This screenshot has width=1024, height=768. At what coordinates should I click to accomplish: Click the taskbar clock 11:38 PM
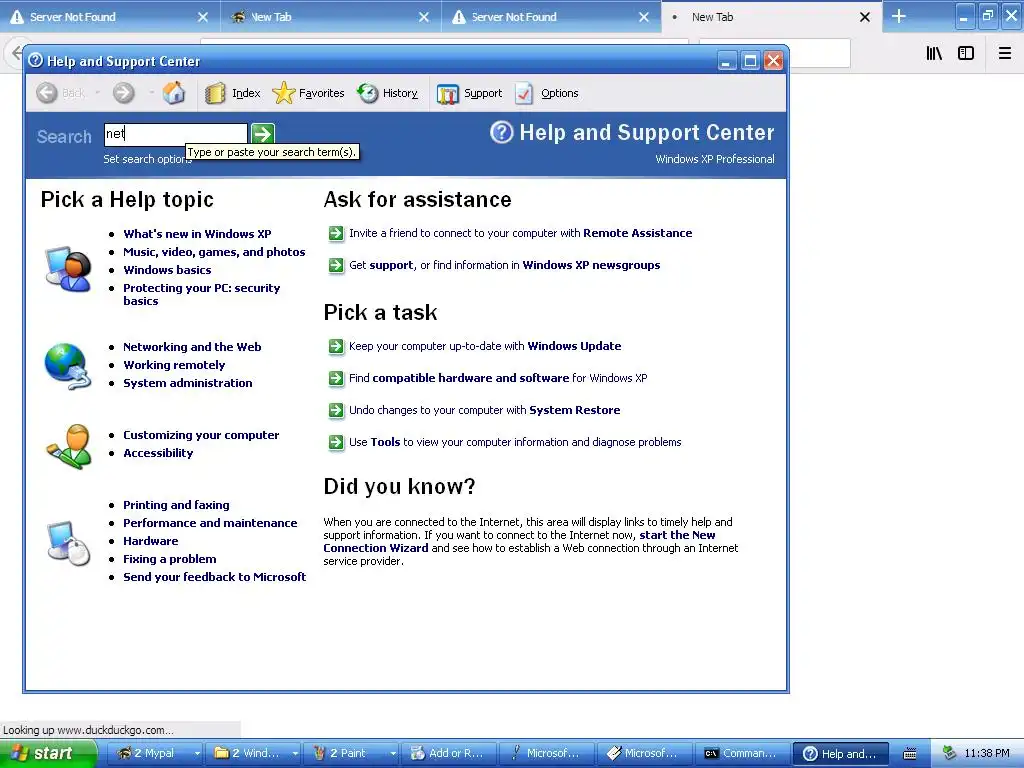[987, 753]
